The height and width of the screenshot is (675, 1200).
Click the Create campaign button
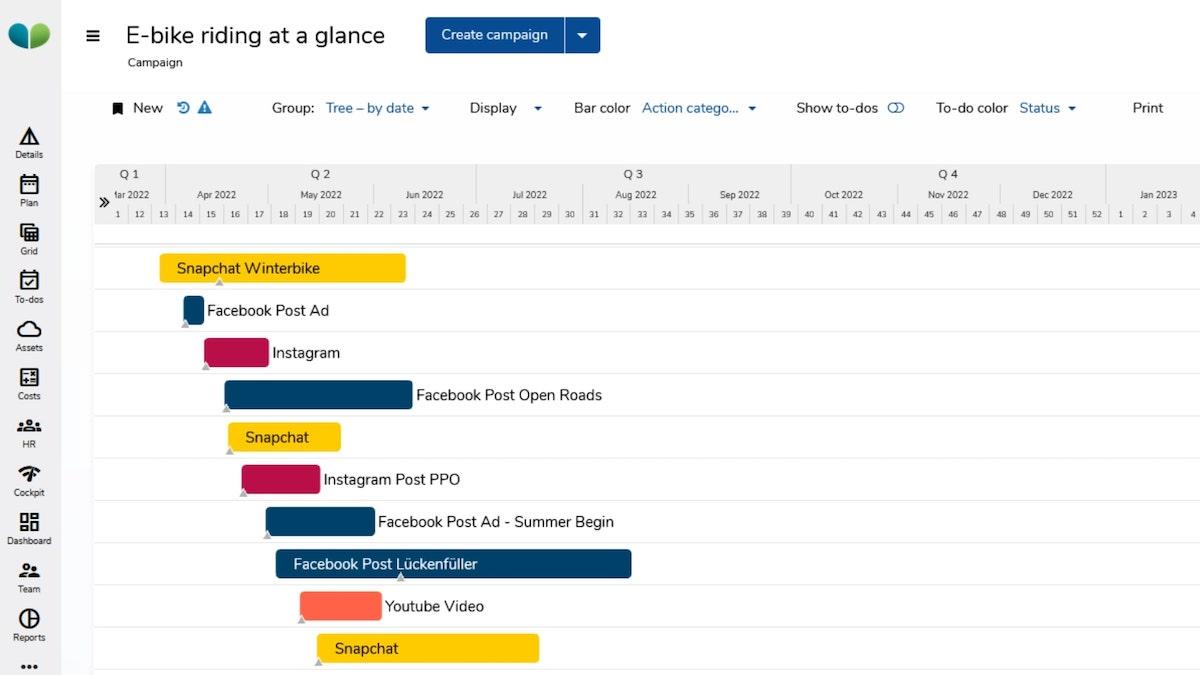tap(494, 35)
